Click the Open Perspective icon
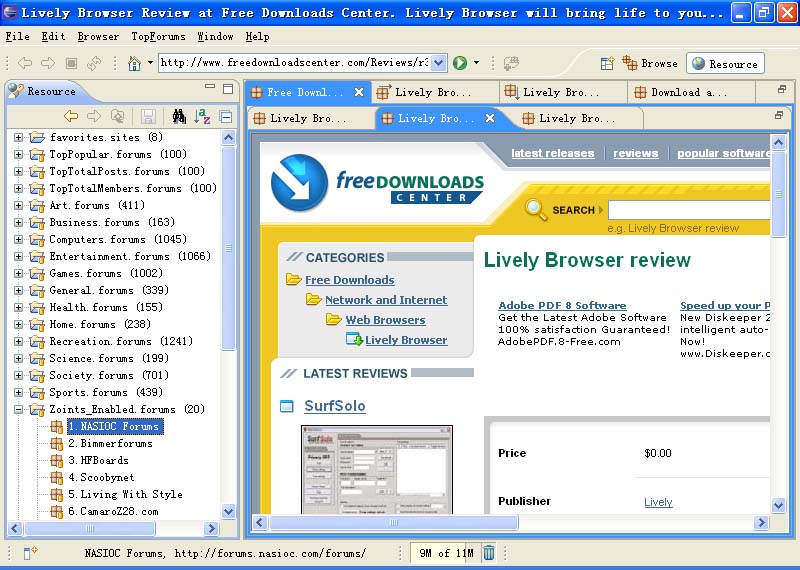 (x=607, y=63)
